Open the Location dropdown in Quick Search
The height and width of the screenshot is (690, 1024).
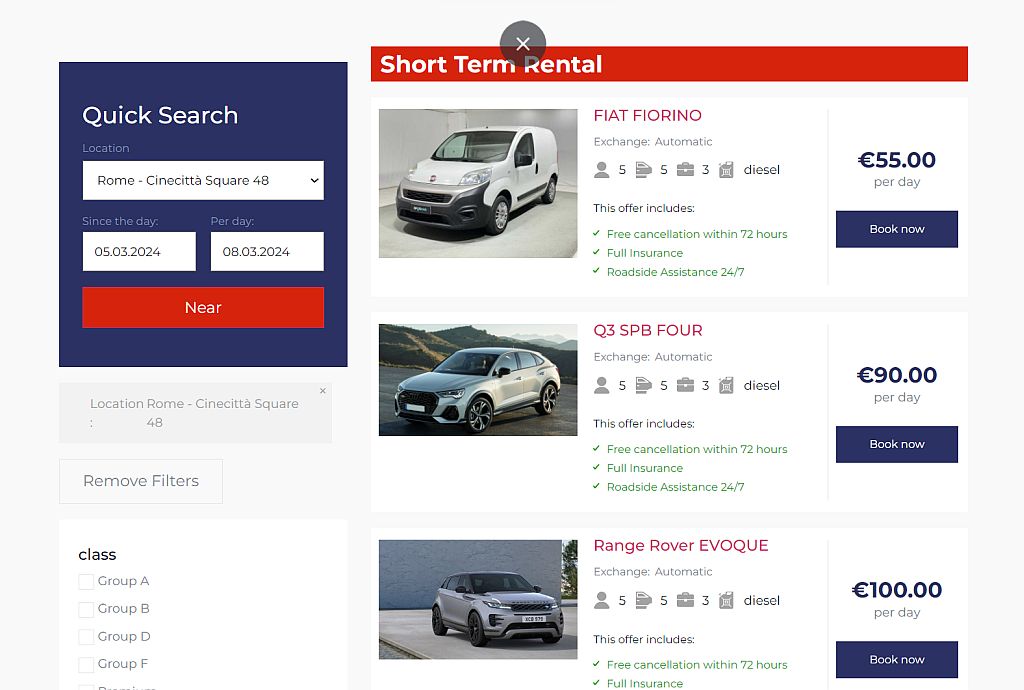click(x=203, y=180)
